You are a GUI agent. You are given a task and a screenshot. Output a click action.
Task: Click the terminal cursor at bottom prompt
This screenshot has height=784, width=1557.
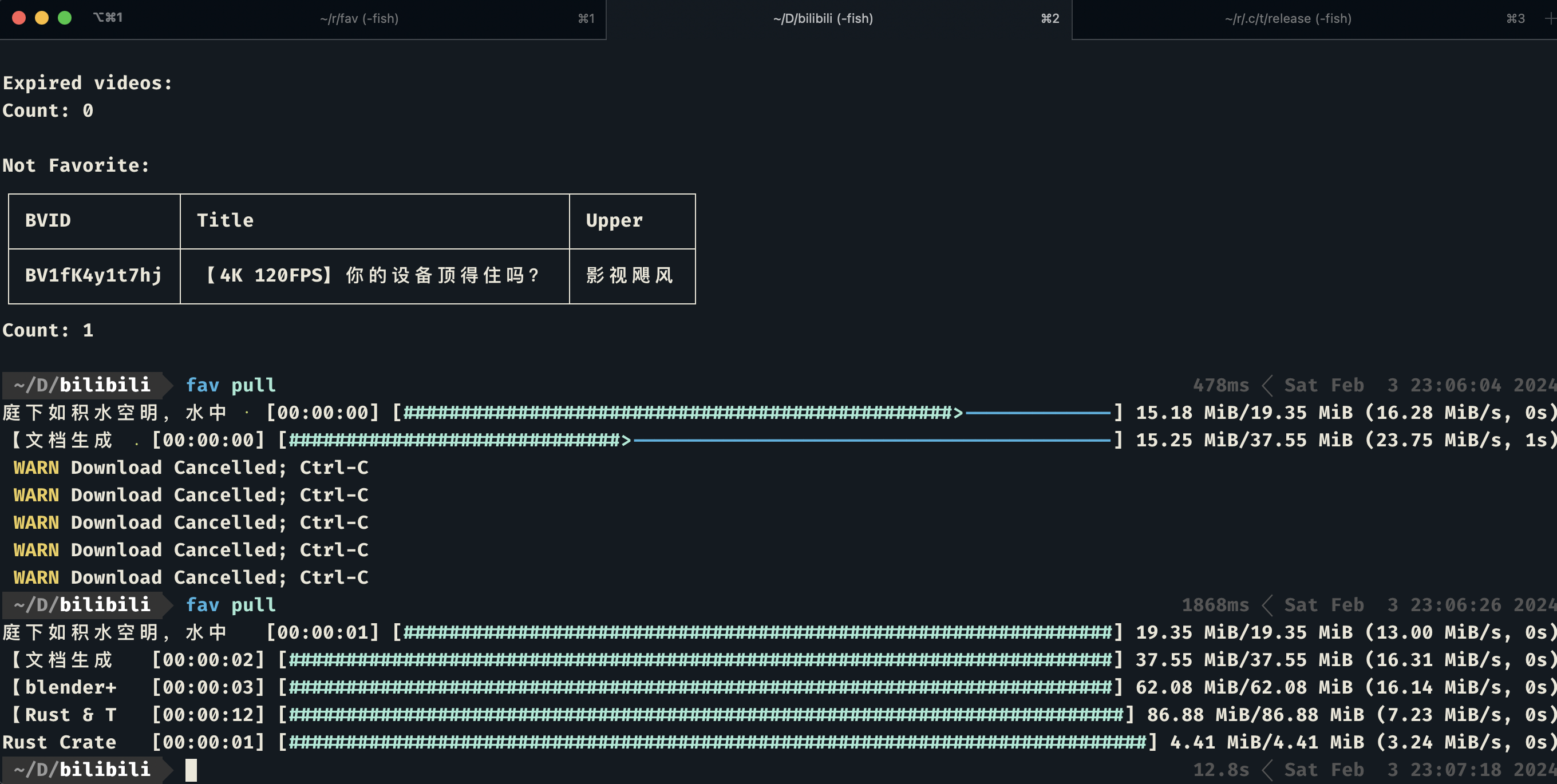coord(191,770)
